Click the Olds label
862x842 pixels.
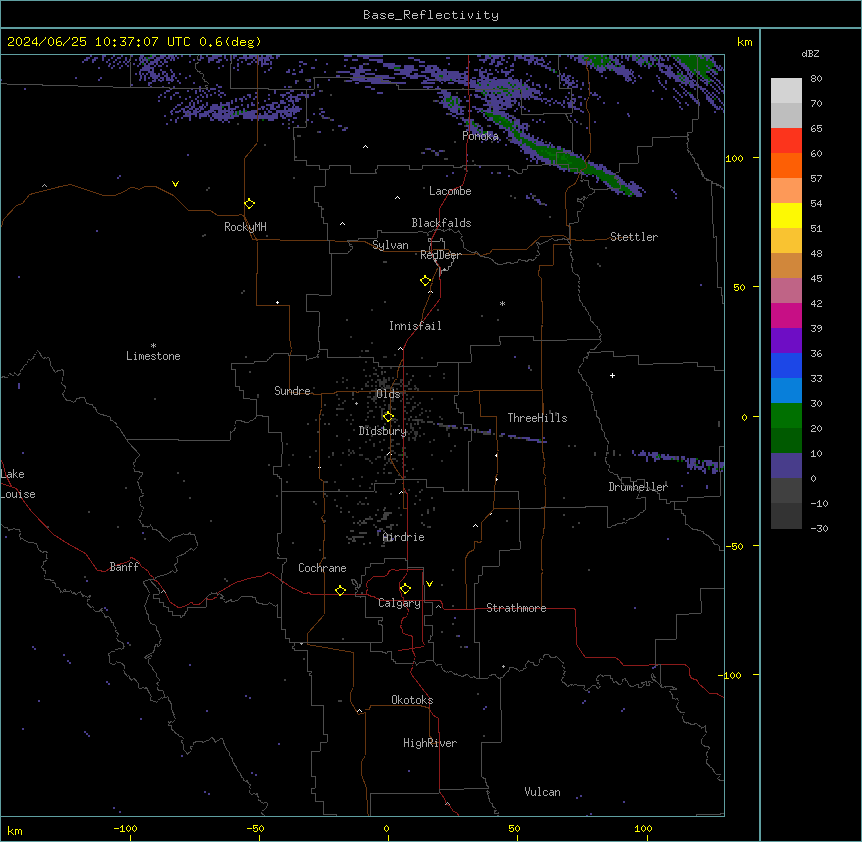pyautogui.click(x=388, y=394)
